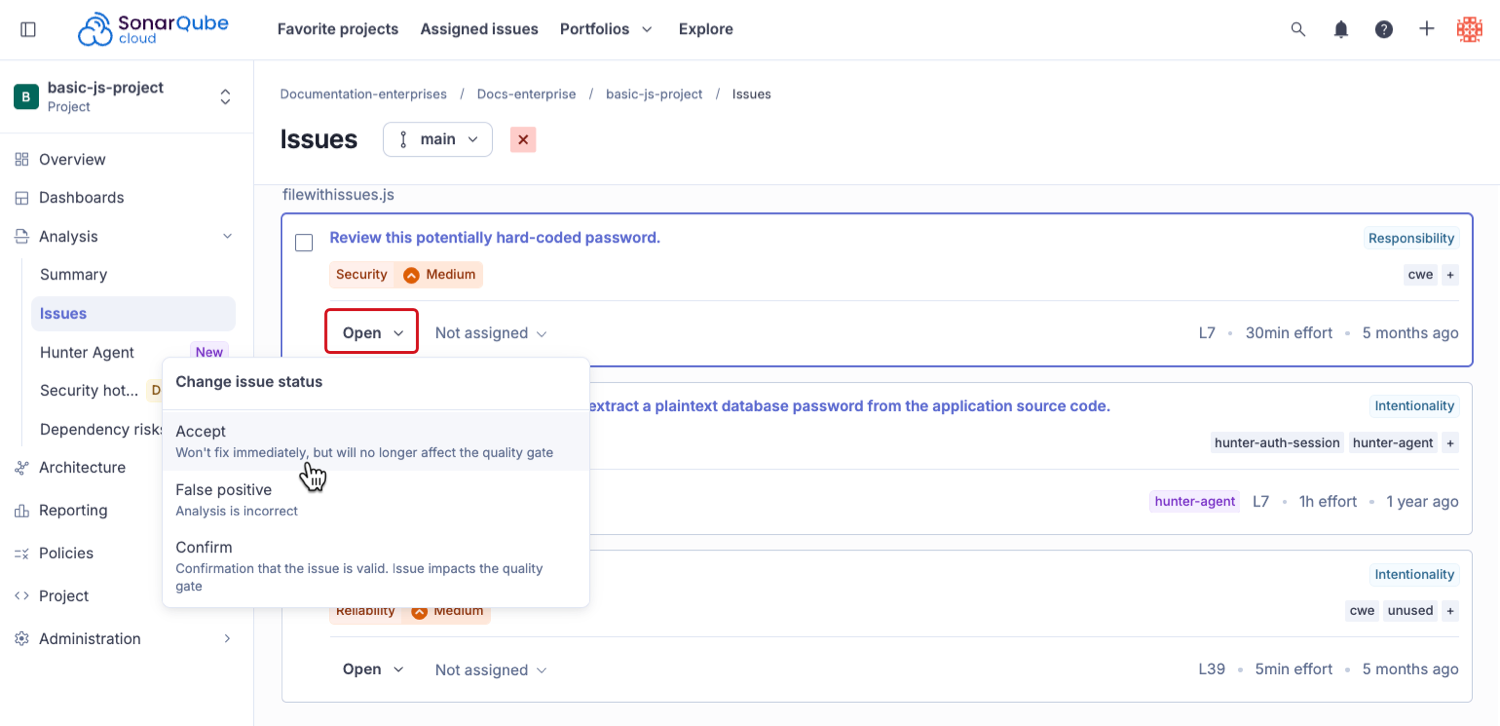Open the hard-coded password issue title link

click(x=495, y=238)
